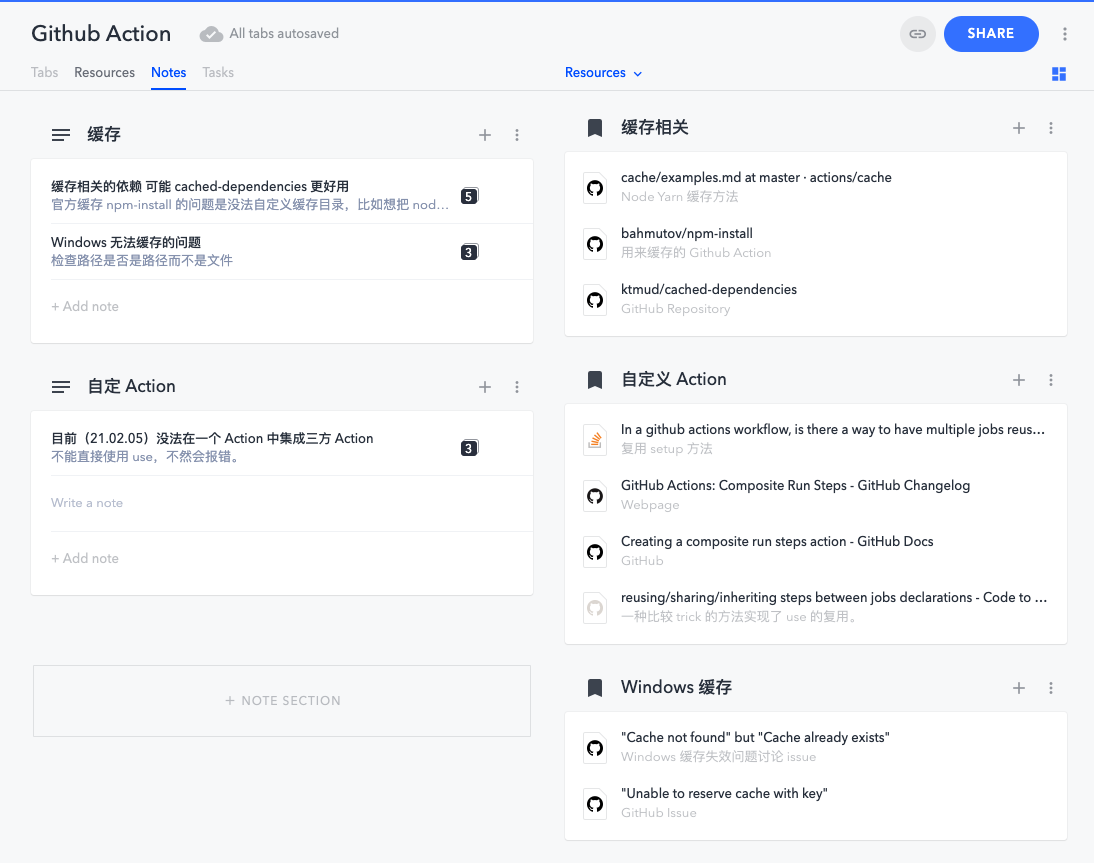The height and width of the screenshot is (863, 1094).
Task: Open note 缓存相关的依赖 可能 cached-dependencies 更好用
Action: (x=200, y=186)
